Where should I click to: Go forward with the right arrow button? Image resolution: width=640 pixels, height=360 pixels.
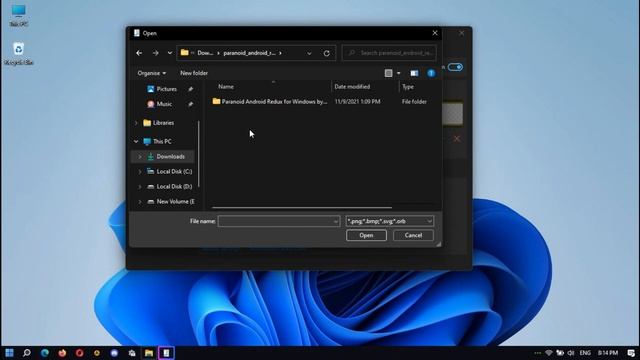156,53
